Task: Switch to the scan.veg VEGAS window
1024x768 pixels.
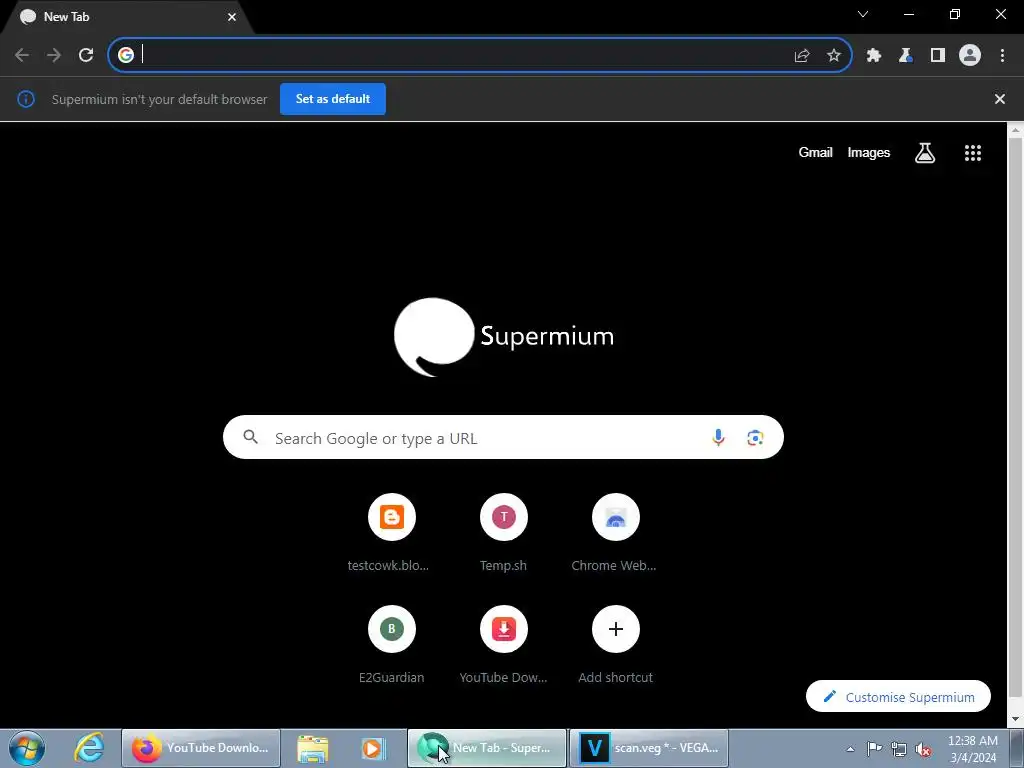Action: (648, 748)
